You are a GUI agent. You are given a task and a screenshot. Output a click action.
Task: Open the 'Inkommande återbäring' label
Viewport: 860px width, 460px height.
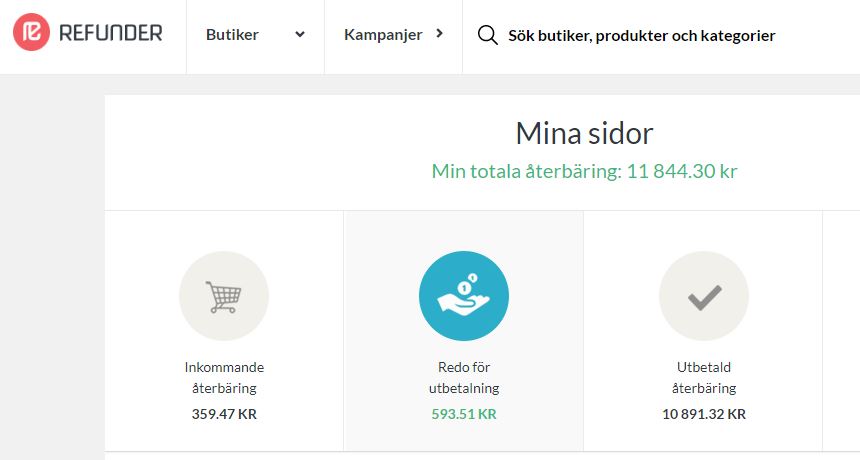(224, 377)
